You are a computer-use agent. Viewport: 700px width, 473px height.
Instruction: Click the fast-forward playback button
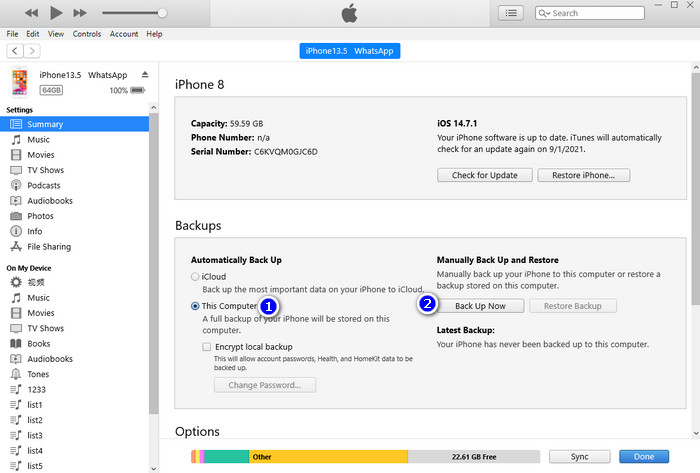[80, 13]
